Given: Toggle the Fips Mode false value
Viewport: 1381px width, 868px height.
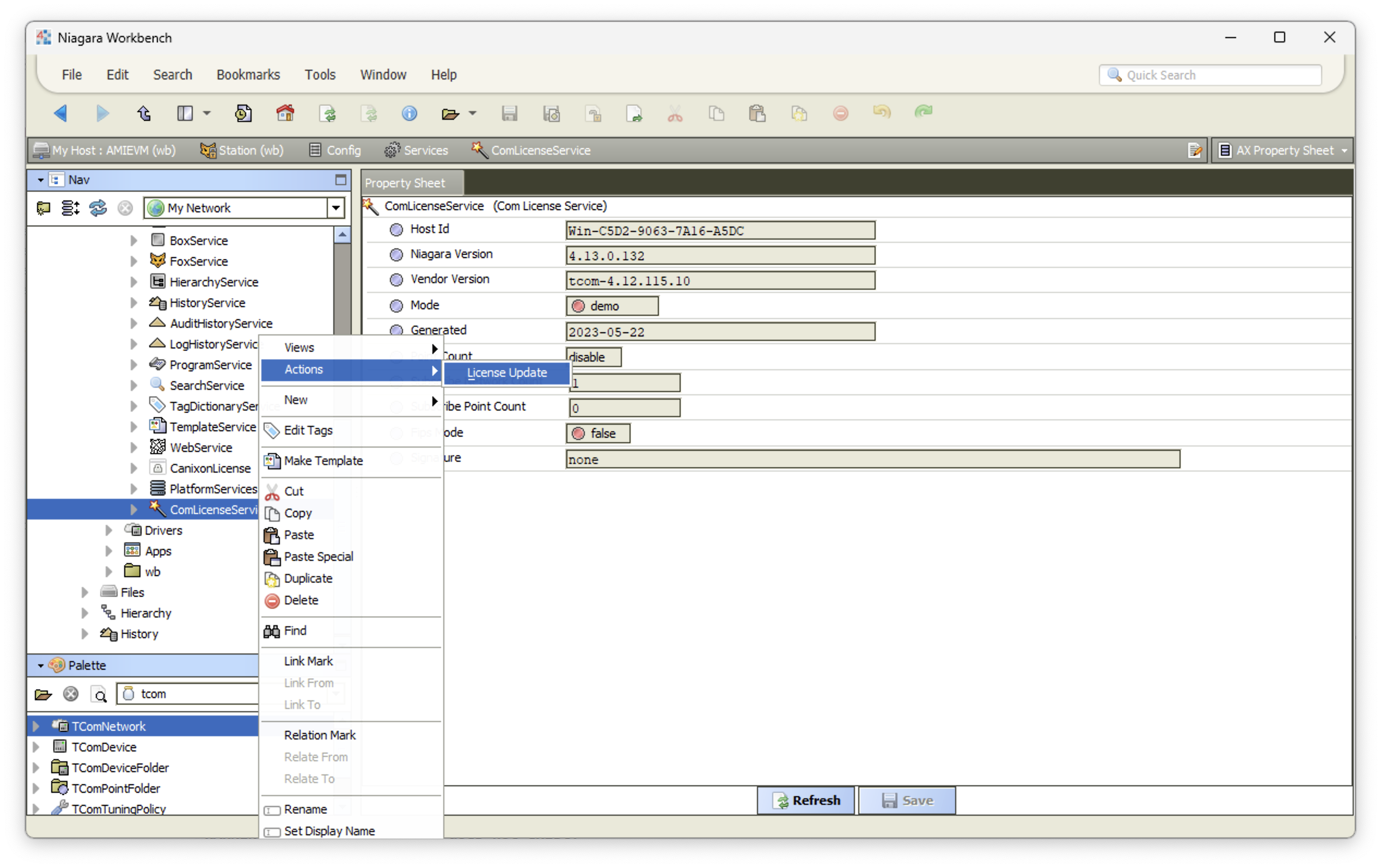Looking at the screenshot, I should click(x=597, y=433).
